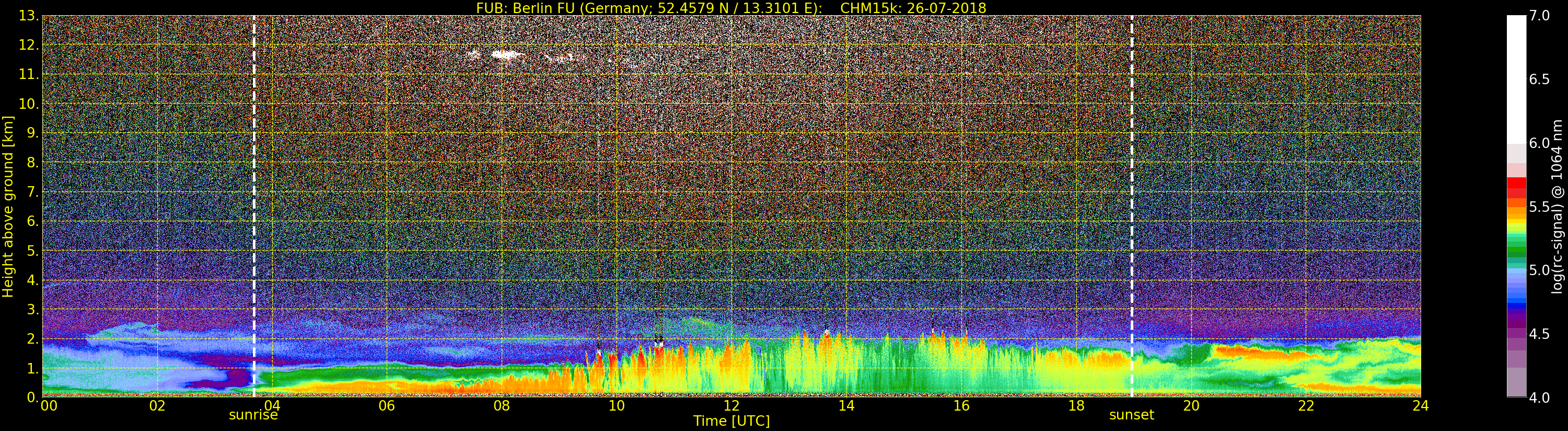Click the '08' time axis tick label

[502, 405]
